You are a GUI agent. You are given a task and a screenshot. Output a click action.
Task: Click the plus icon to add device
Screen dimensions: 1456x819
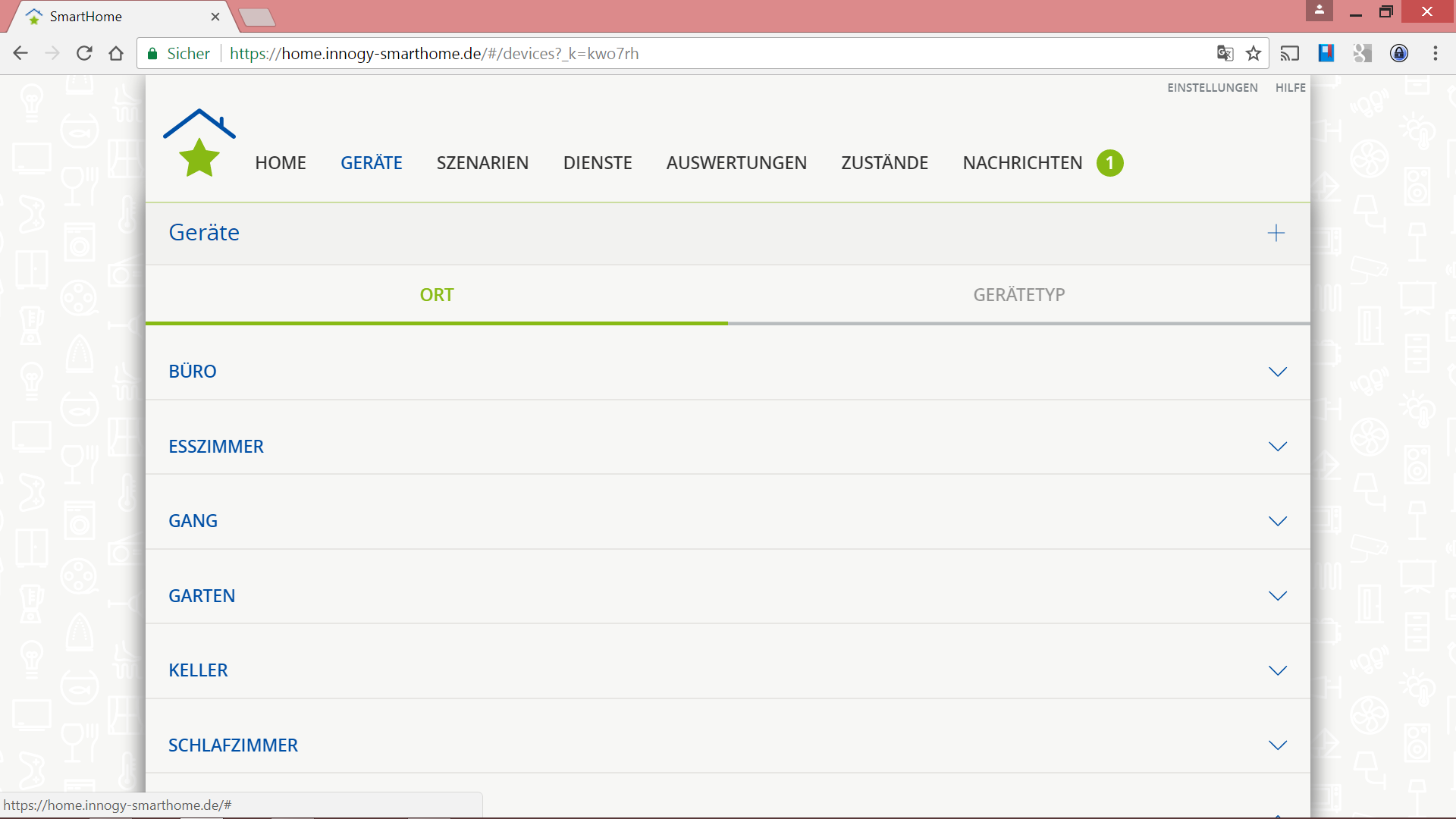[1276, 233]
